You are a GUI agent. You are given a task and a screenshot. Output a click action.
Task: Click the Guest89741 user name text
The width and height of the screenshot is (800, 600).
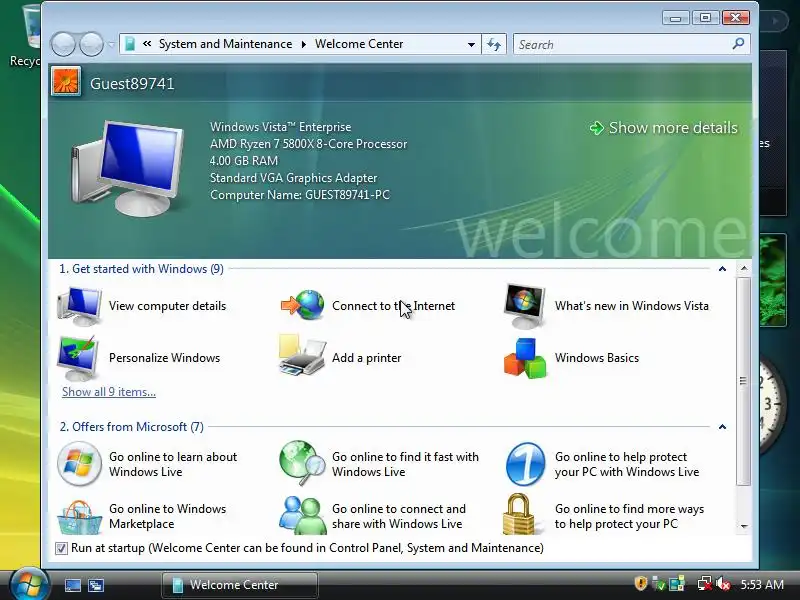132,84
